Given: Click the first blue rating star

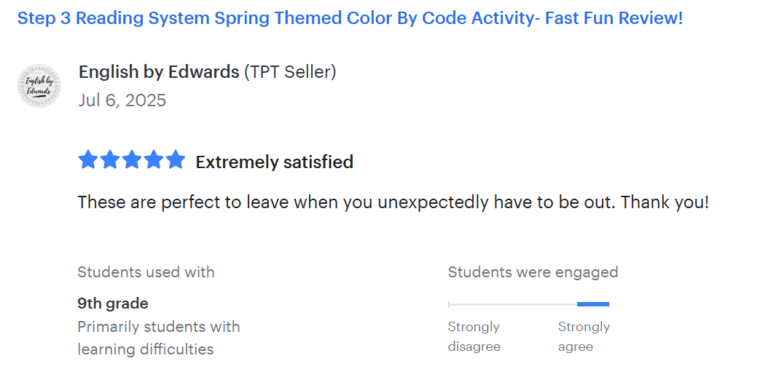Looking at the screenshot, I should [x=88, y=160].
